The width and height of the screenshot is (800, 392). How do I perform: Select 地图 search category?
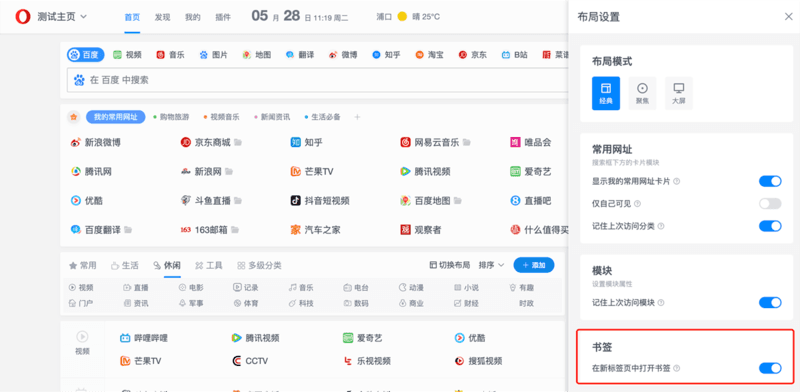pyautogui.click(x=257, y=55)
